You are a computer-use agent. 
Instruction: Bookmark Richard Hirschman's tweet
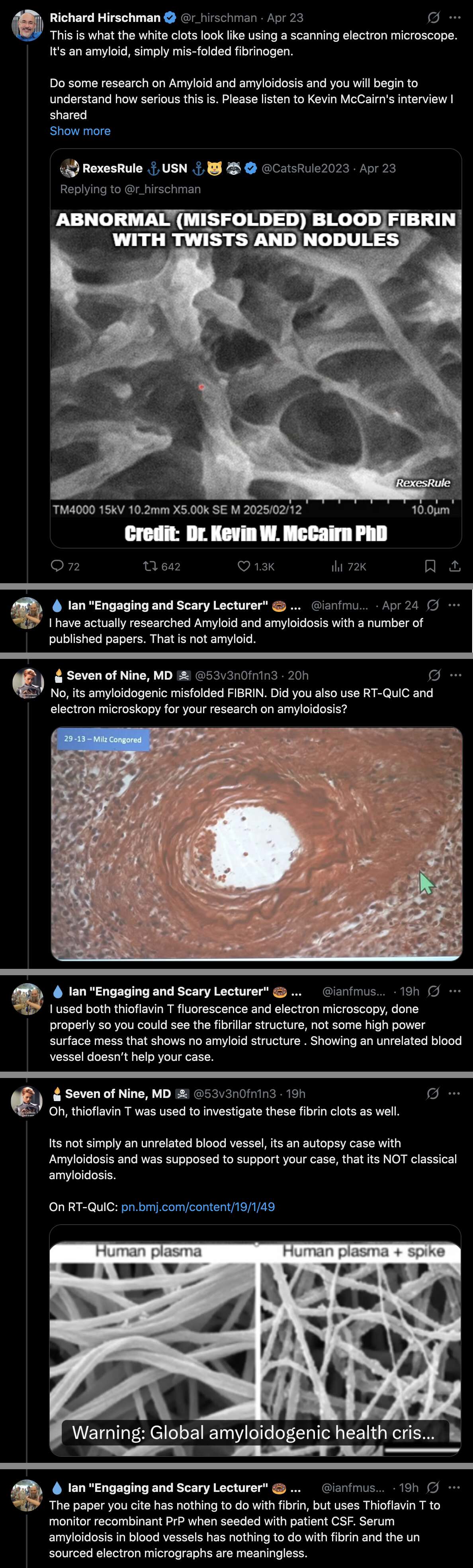click(x=430, y=566)
